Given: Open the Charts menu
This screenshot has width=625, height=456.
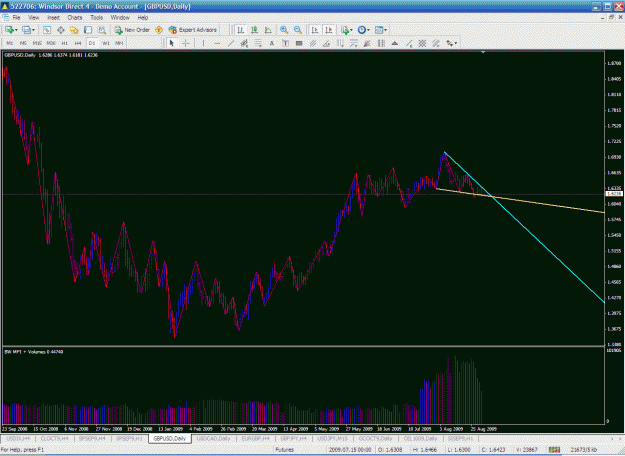Looking at the screenshot, I should tap(75, 18).
